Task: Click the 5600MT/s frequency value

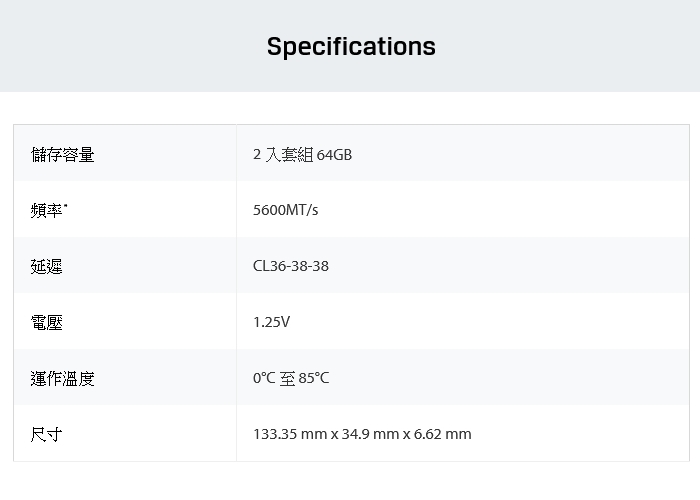Action: (x=285, y=210)
